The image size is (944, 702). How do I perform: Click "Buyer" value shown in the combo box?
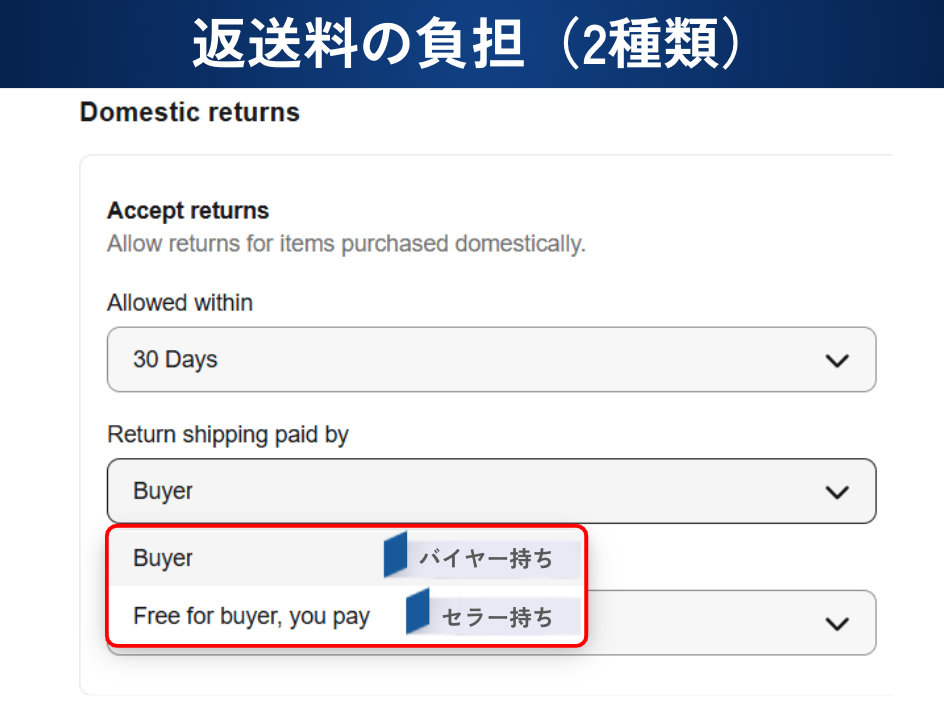(x=163, y=491)
